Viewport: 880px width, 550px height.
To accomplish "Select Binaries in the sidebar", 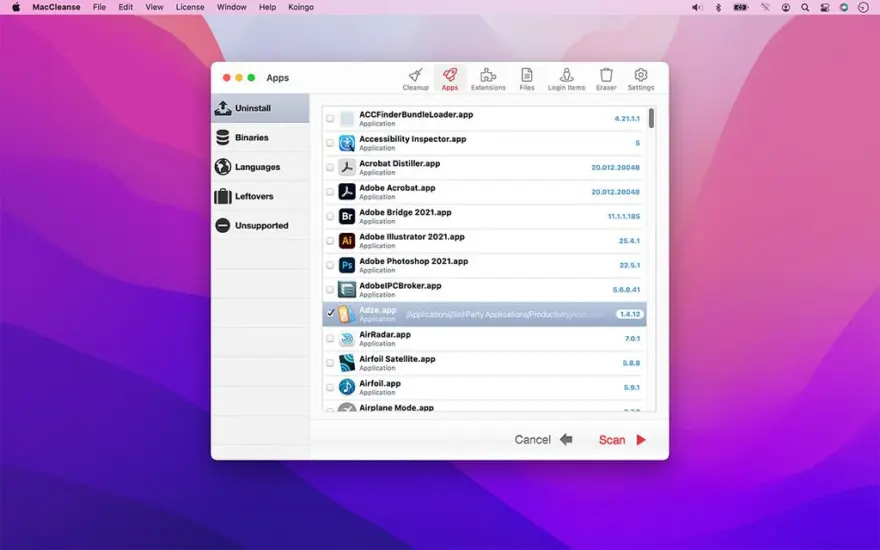I will [x=260, y=138].
